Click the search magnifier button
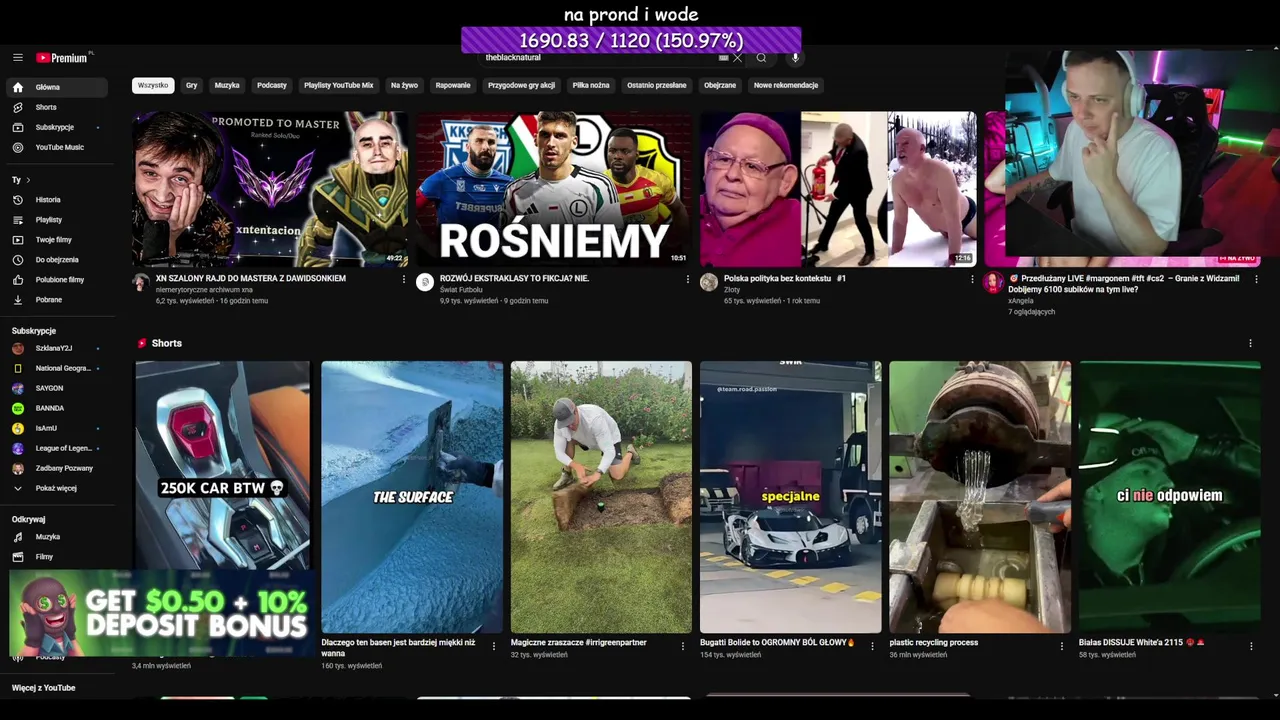This screenshot has width=1280, height=720. coord(761,58)
